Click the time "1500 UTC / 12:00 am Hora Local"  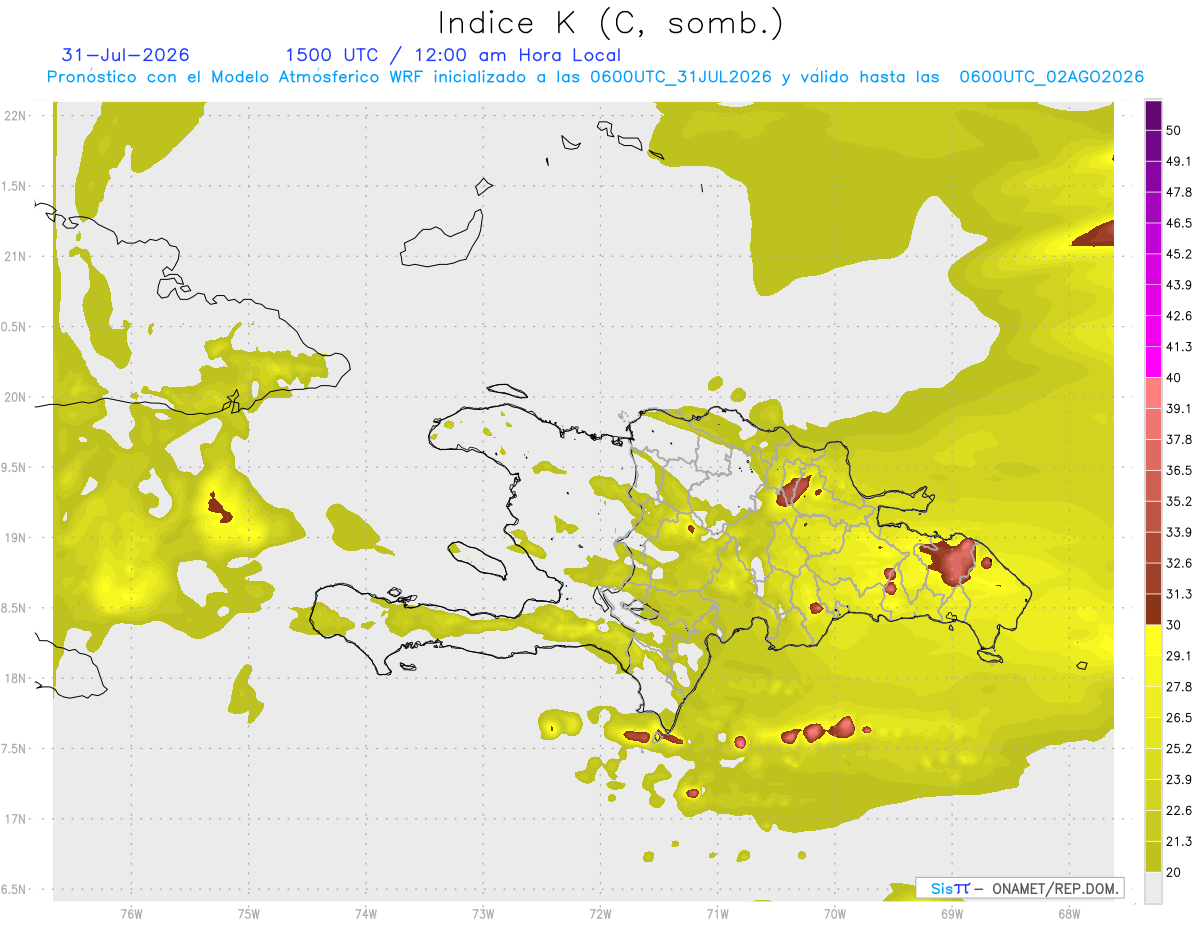(x=453, y=55)
